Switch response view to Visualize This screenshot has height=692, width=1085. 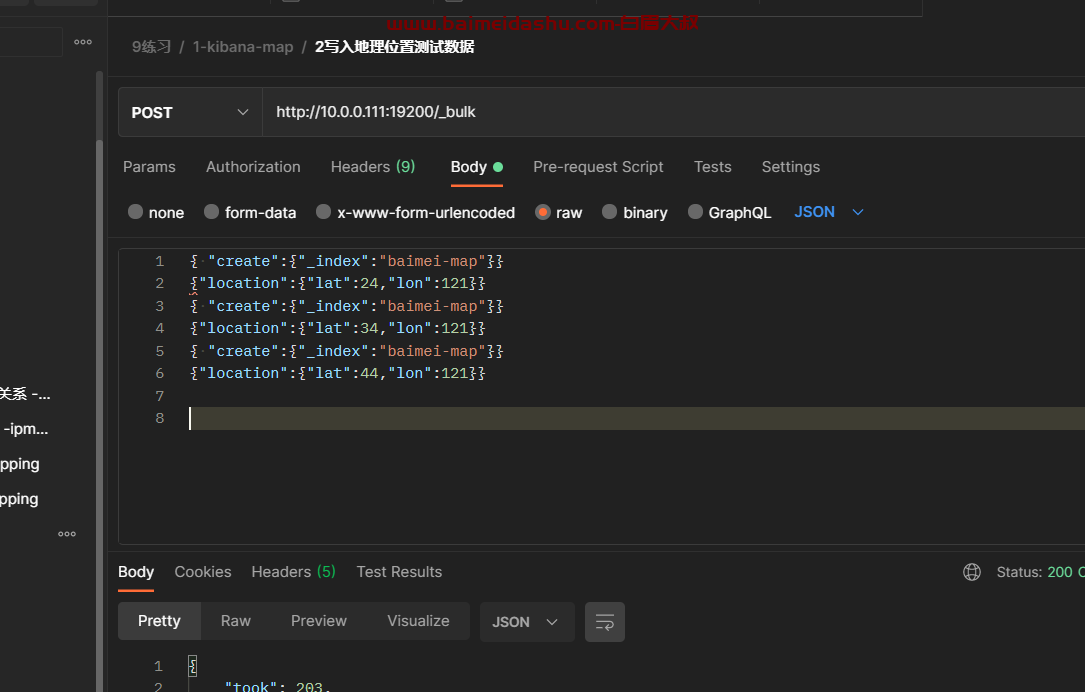tap(418, 621)
